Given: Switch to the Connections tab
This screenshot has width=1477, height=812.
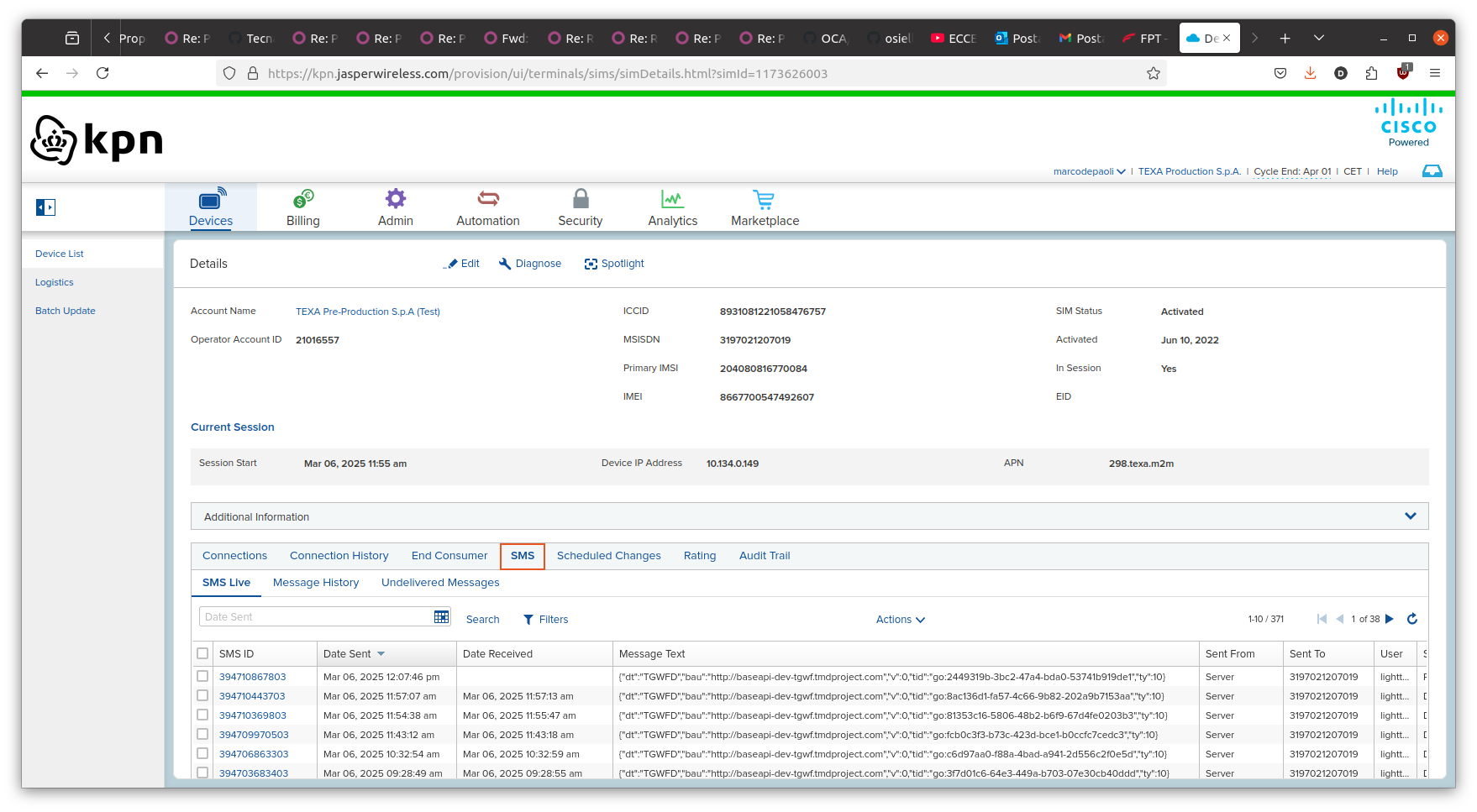Looking at the screenshot, I should point(234,556).
